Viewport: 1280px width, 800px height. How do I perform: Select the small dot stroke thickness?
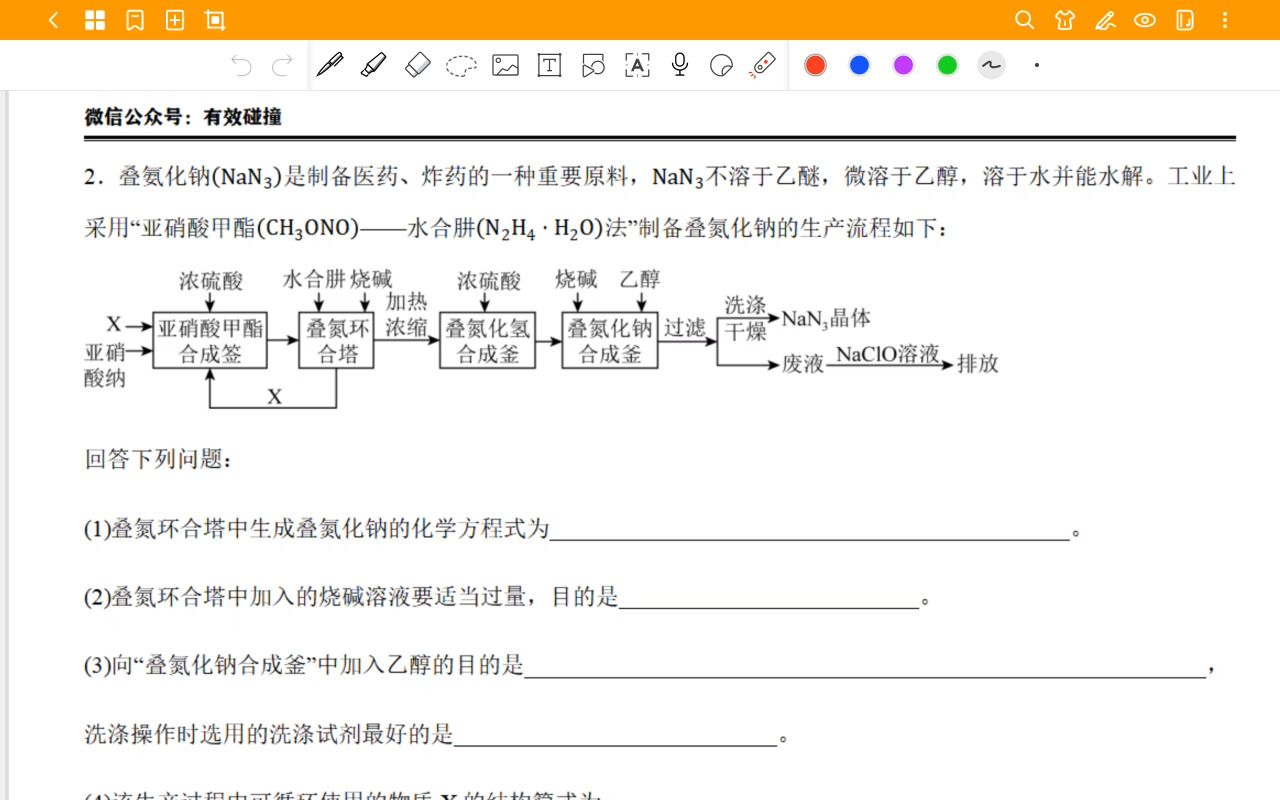pos(1037,65)
